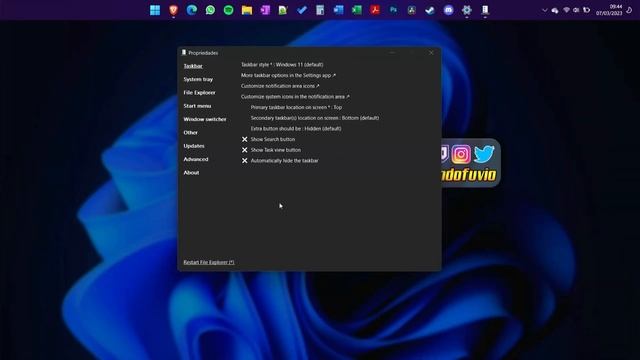The width and height of the screenshot is (640, 360).
Task: Switch to the System tray section
Action: 198,79
